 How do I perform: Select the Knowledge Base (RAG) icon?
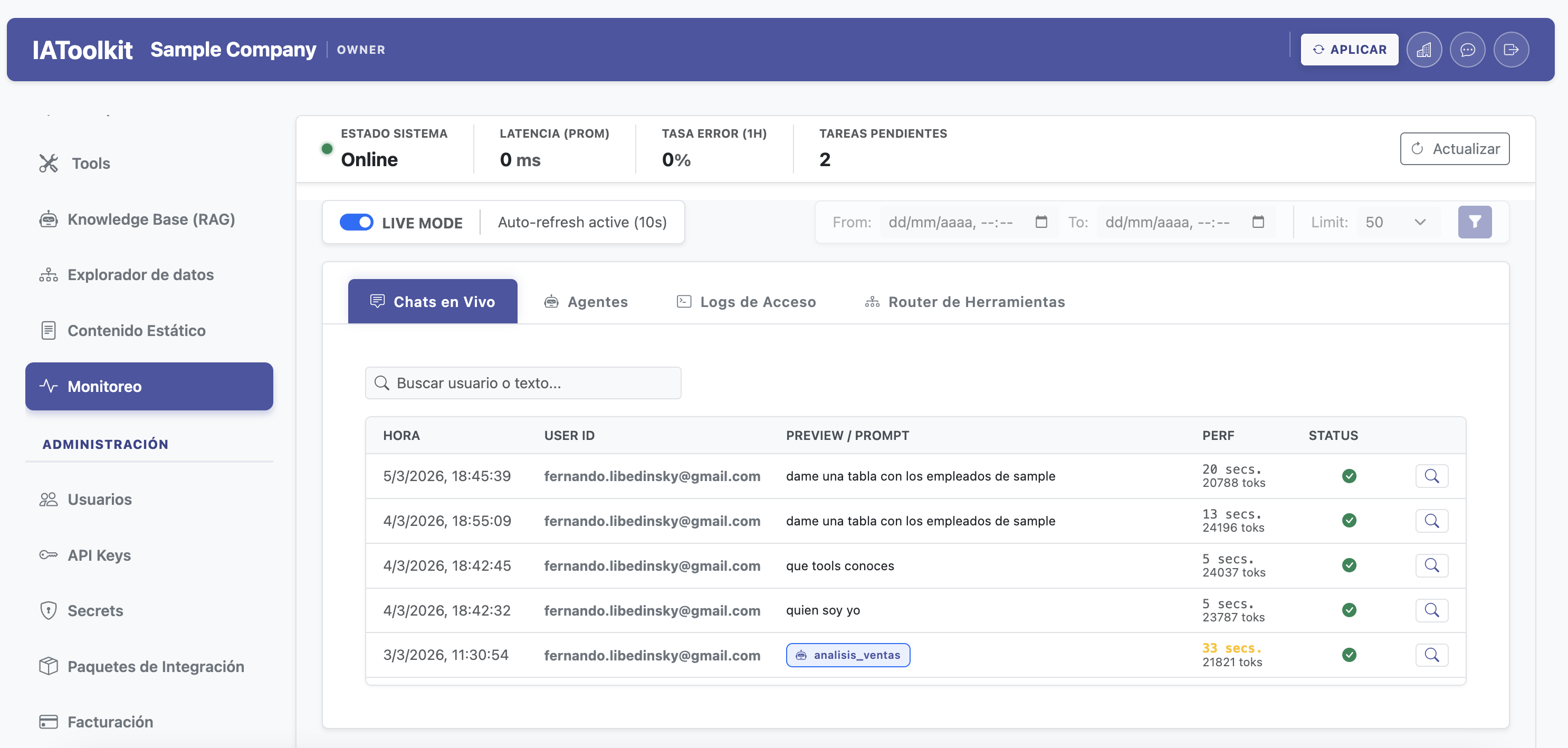click(x=48, y=218)
